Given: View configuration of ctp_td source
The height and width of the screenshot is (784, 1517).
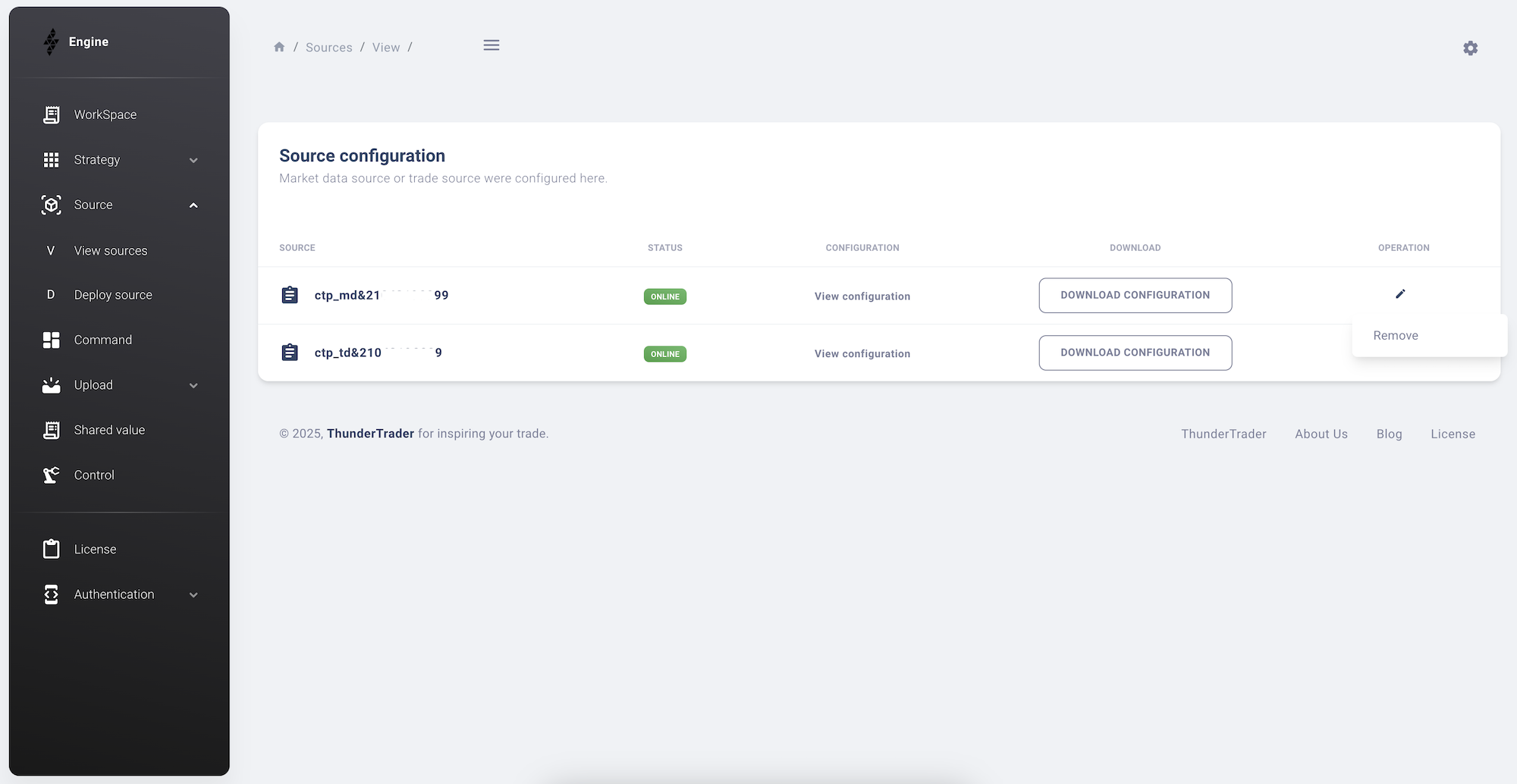Looking at the screenshot, I should pyautogui.click(x=862, y=354).
